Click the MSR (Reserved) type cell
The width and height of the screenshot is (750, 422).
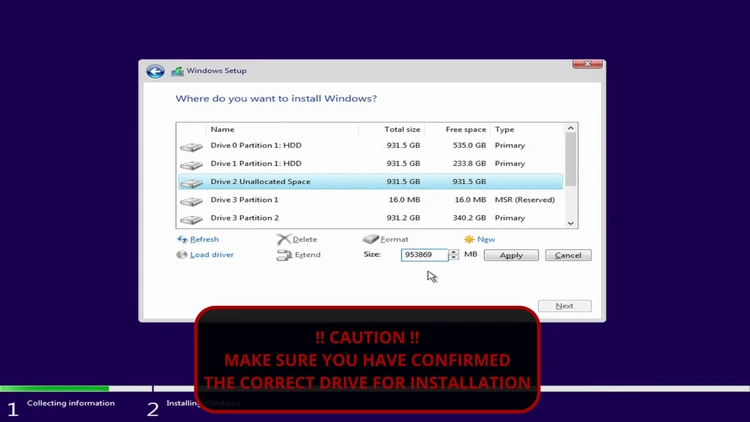525,200
